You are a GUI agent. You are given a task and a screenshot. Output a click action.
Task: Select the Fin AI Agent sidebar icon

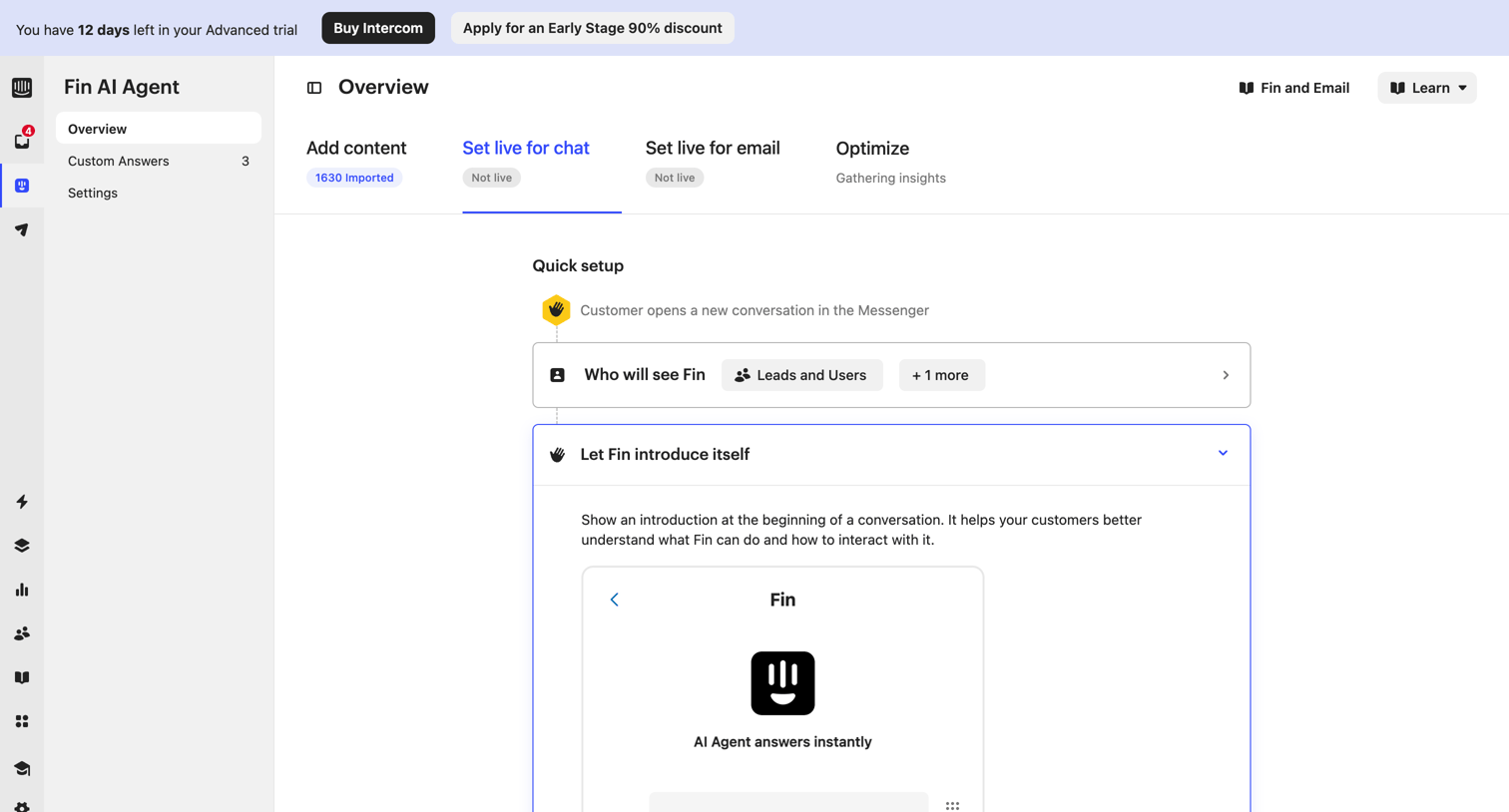(x=22, y=186)
